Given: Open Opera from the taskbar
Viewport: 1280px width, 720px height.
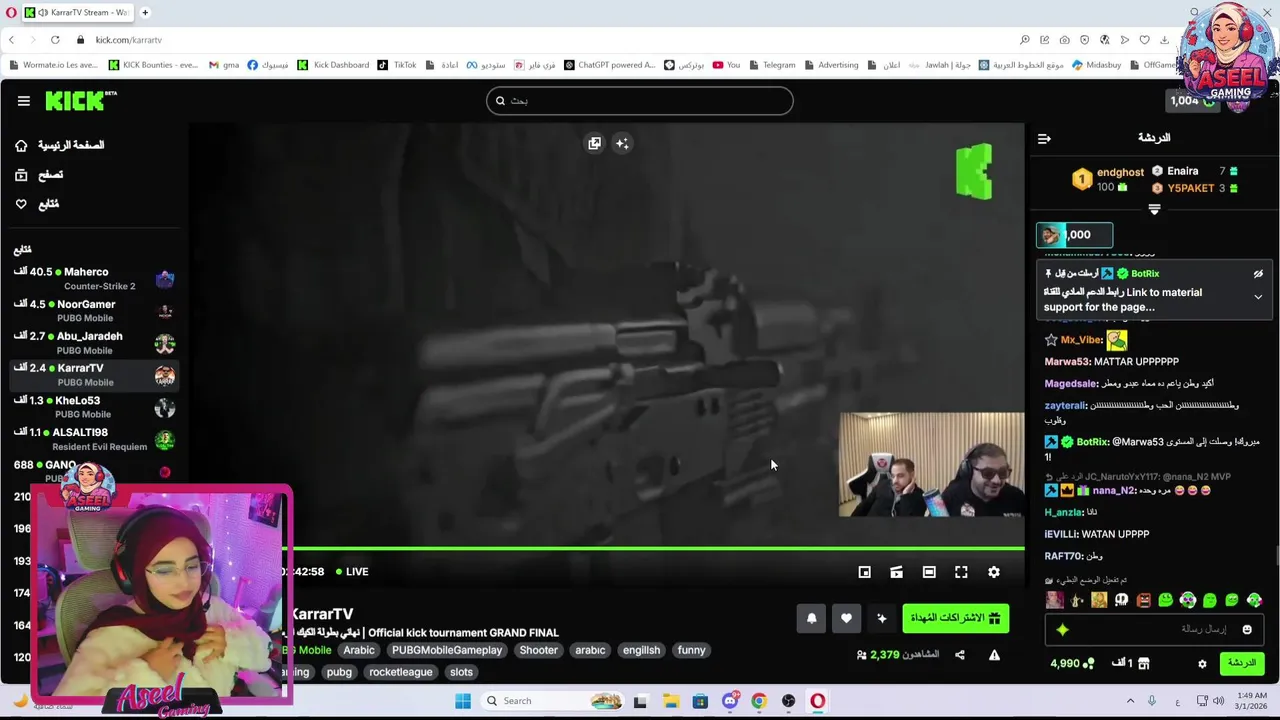Looking at the screenshot, I should (x=818, y=701).
